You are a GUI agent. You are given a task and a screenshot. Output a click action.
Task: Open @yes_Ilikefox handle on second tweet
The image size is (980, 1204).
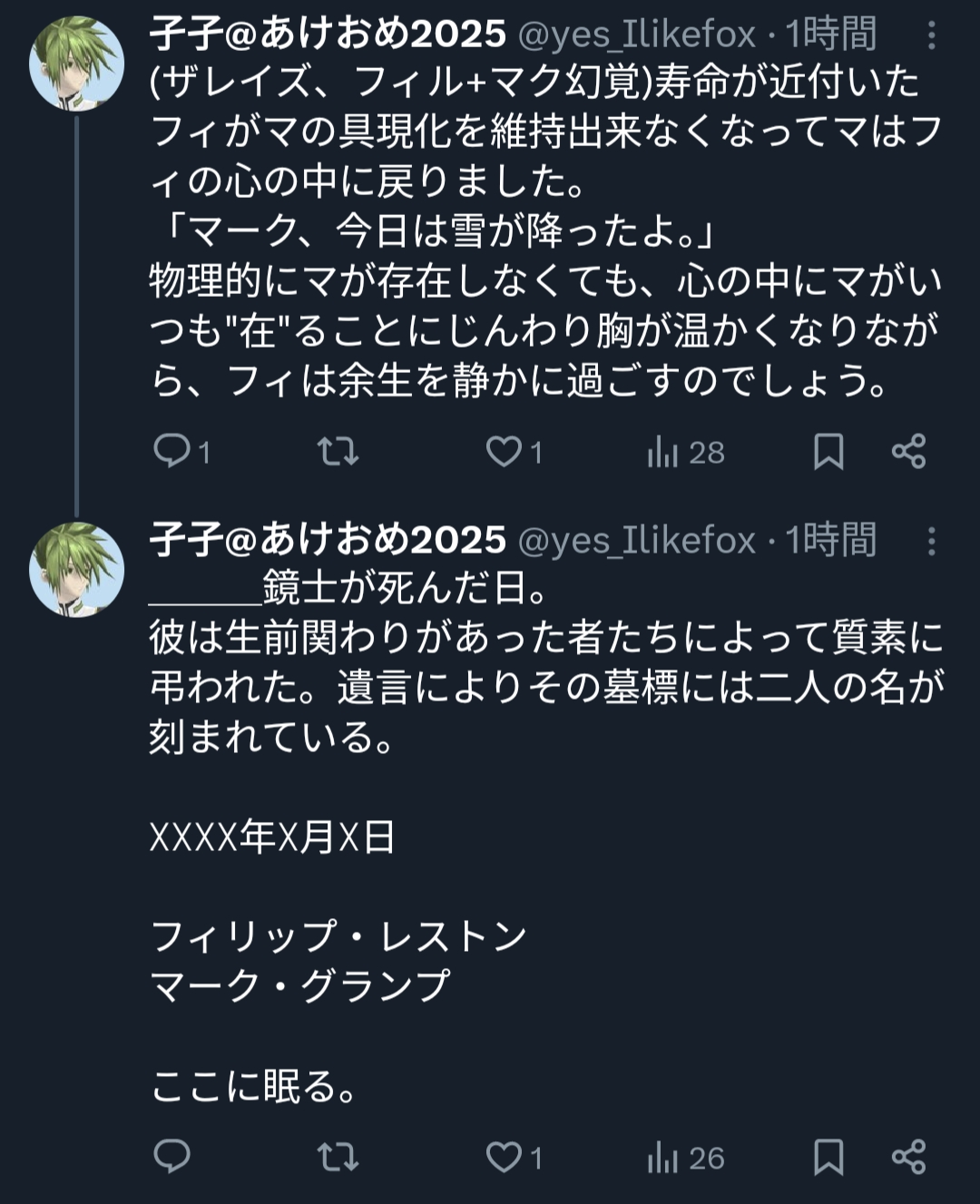tap(636, 541)
